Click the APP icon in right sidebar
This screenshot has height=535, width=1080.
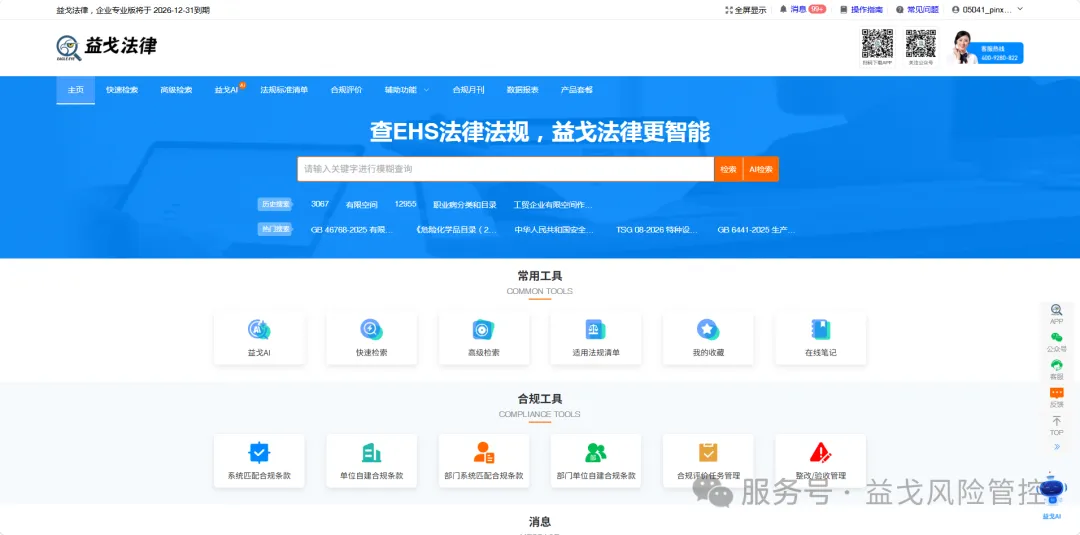click(1056, 310)
